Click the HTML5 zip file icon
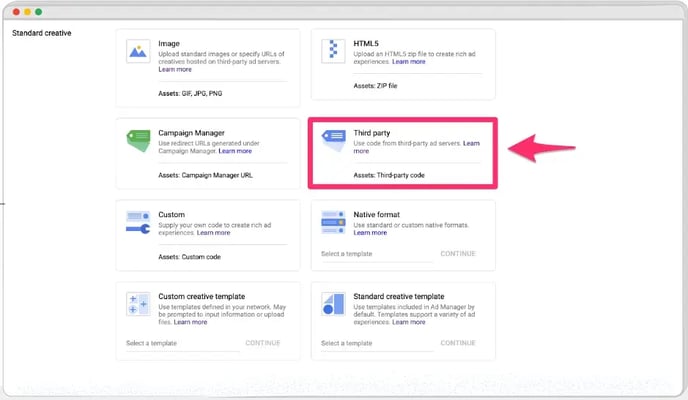Screen dimensions: 688x400 click(333, 53)
